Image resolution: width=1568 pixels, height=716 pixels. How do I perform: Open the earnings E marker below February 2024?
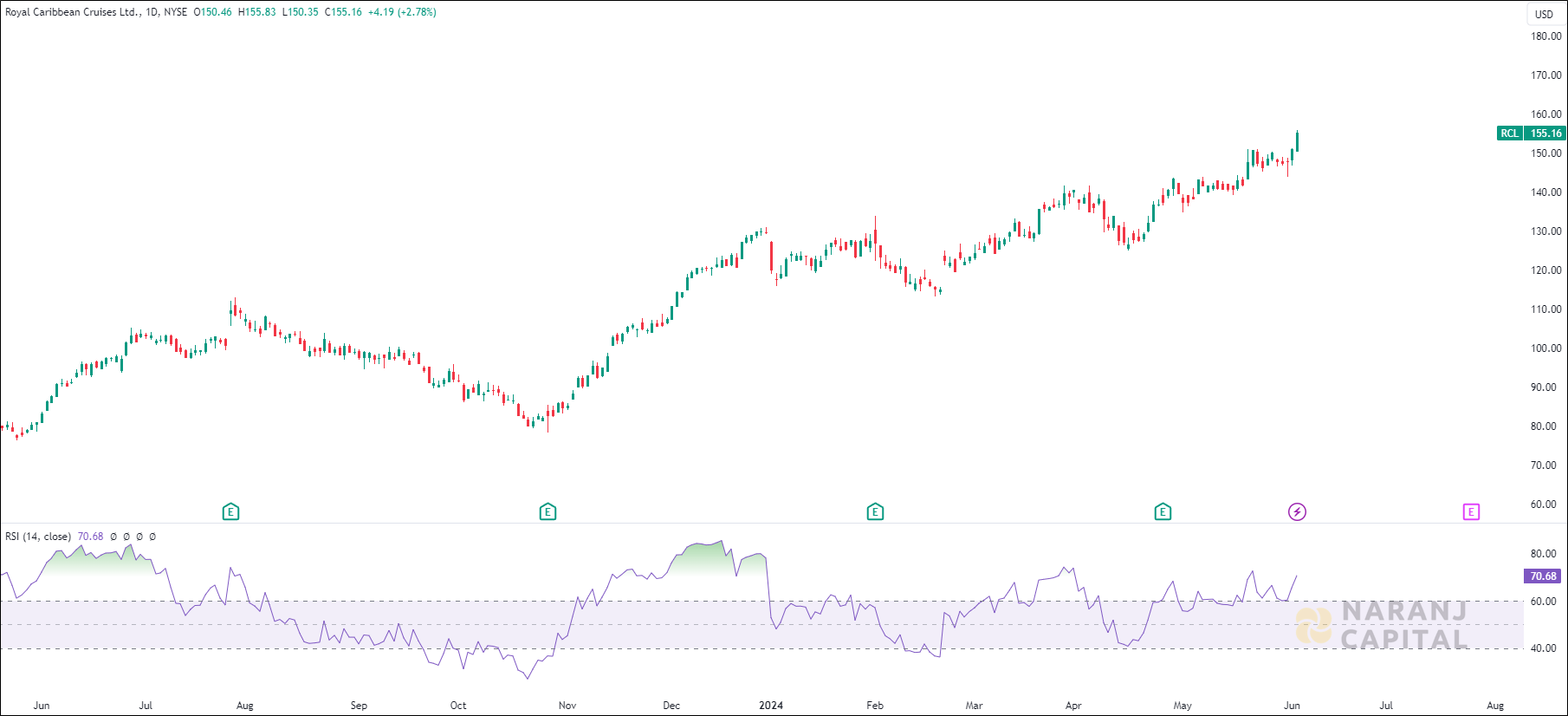[875, 511]
